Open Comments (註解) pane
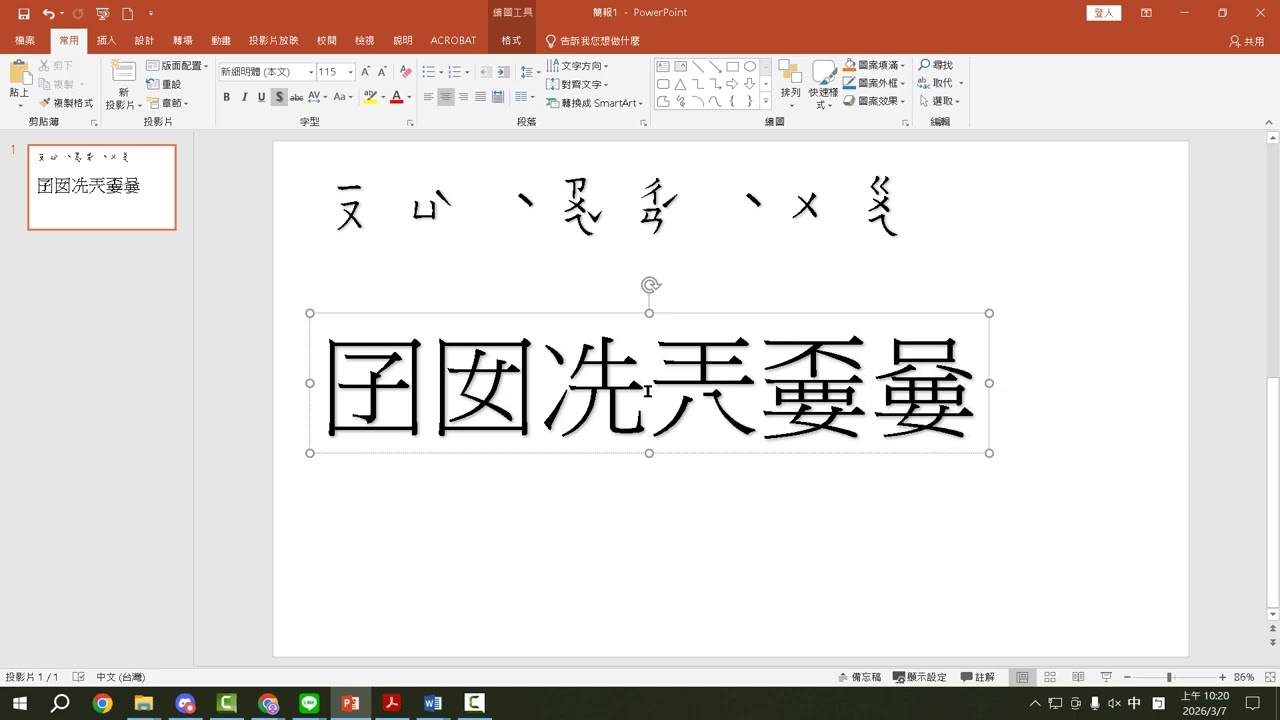Viewport: 1280px width, 720px height. pyautogui.click(x=978, y=677)
